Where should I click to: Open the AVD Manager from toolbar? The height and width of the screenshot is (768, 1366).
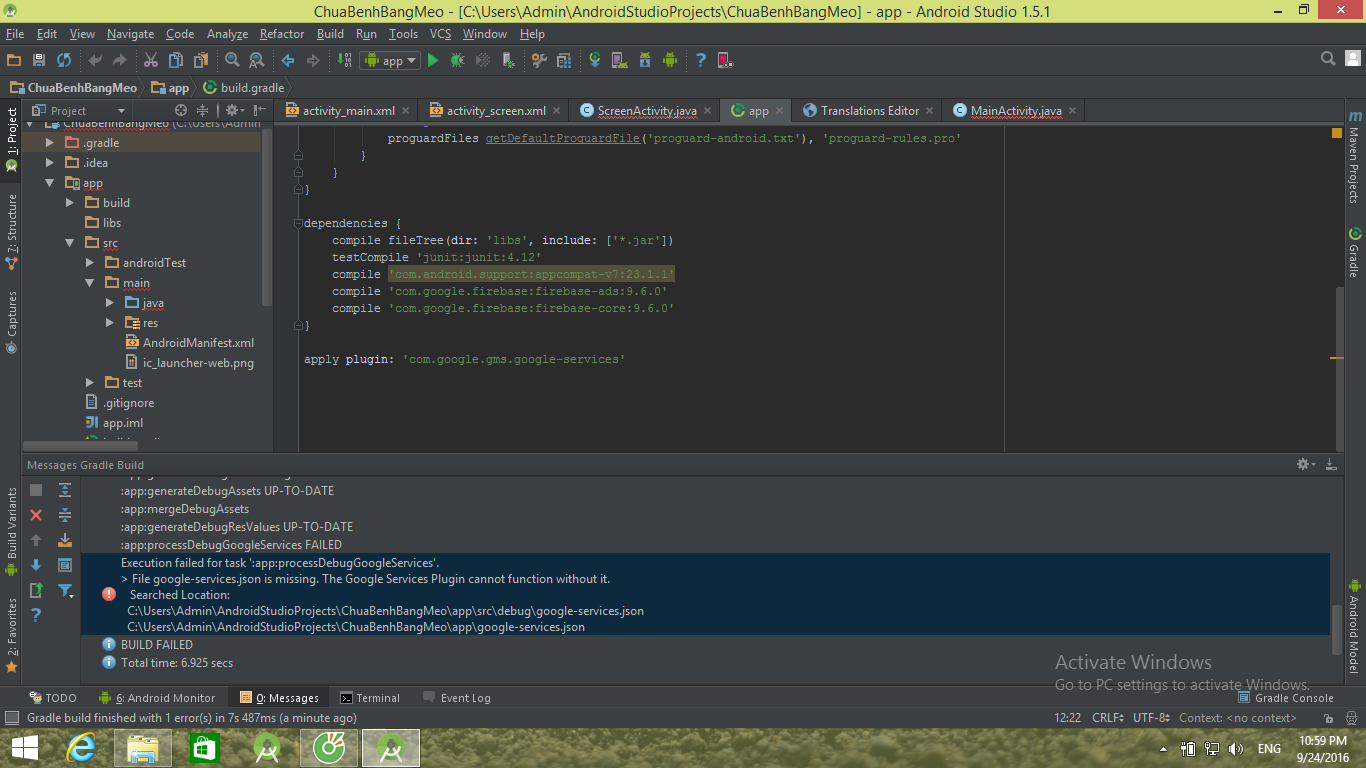[619, 61]
